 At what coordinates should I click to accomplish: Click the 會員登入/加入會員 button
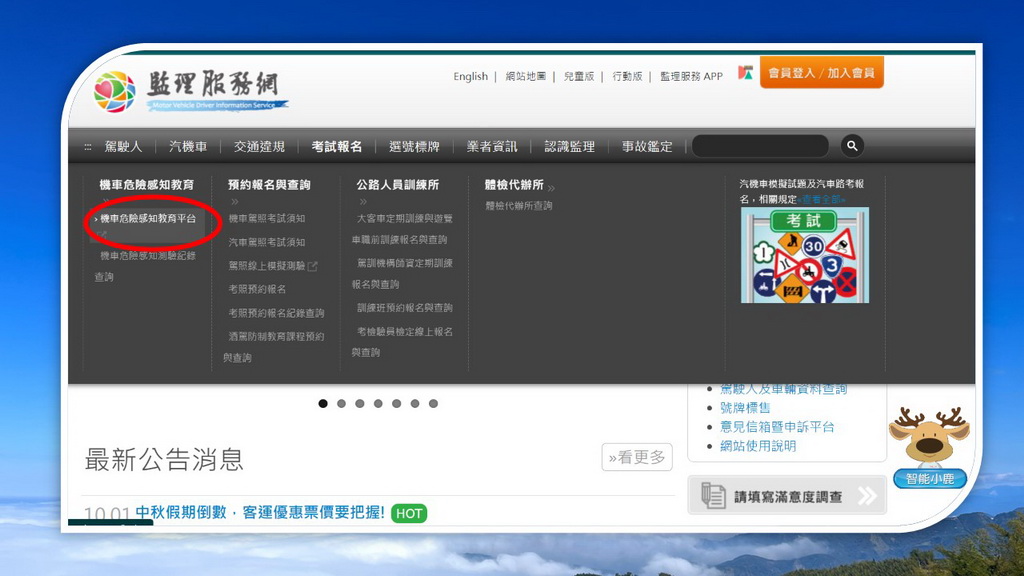click(821, 73)
